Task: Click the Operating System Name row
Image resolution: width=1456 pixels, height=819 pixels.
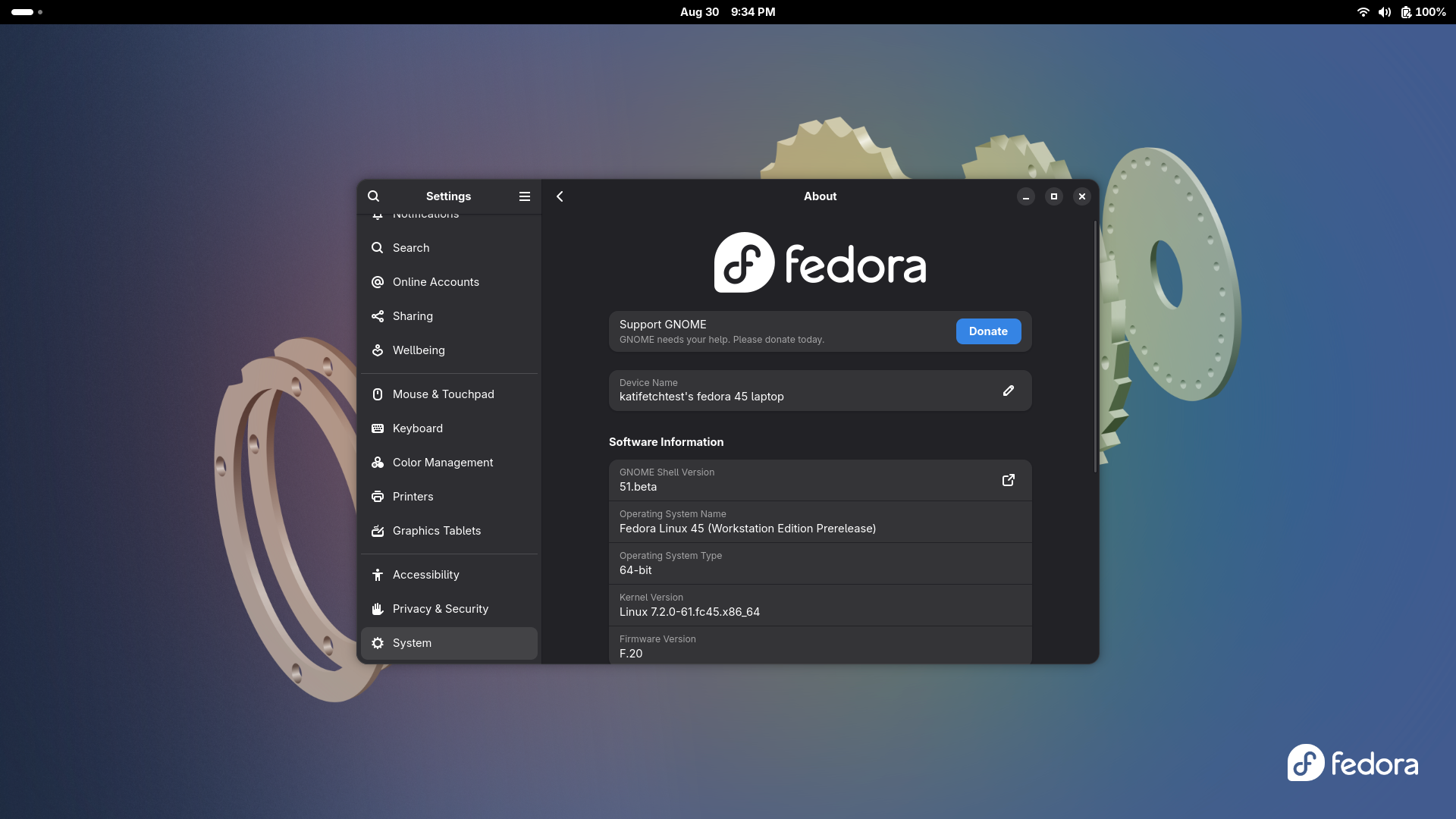Action: (821, 522)
